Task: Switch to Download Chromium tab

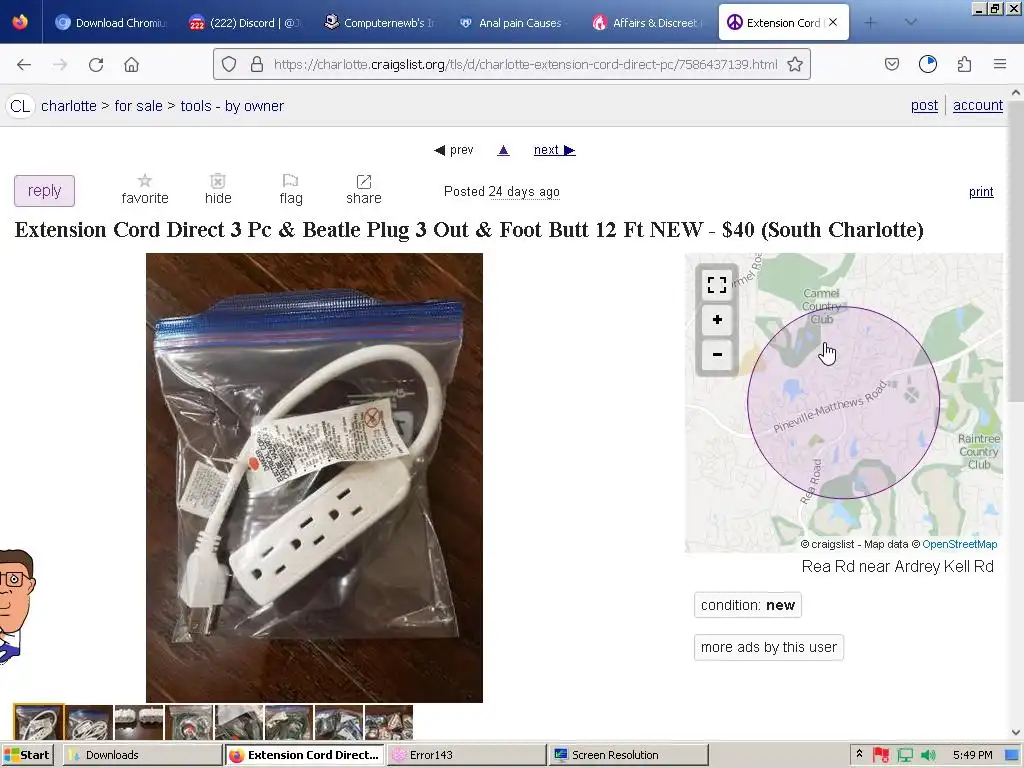Action: [111, 23]
